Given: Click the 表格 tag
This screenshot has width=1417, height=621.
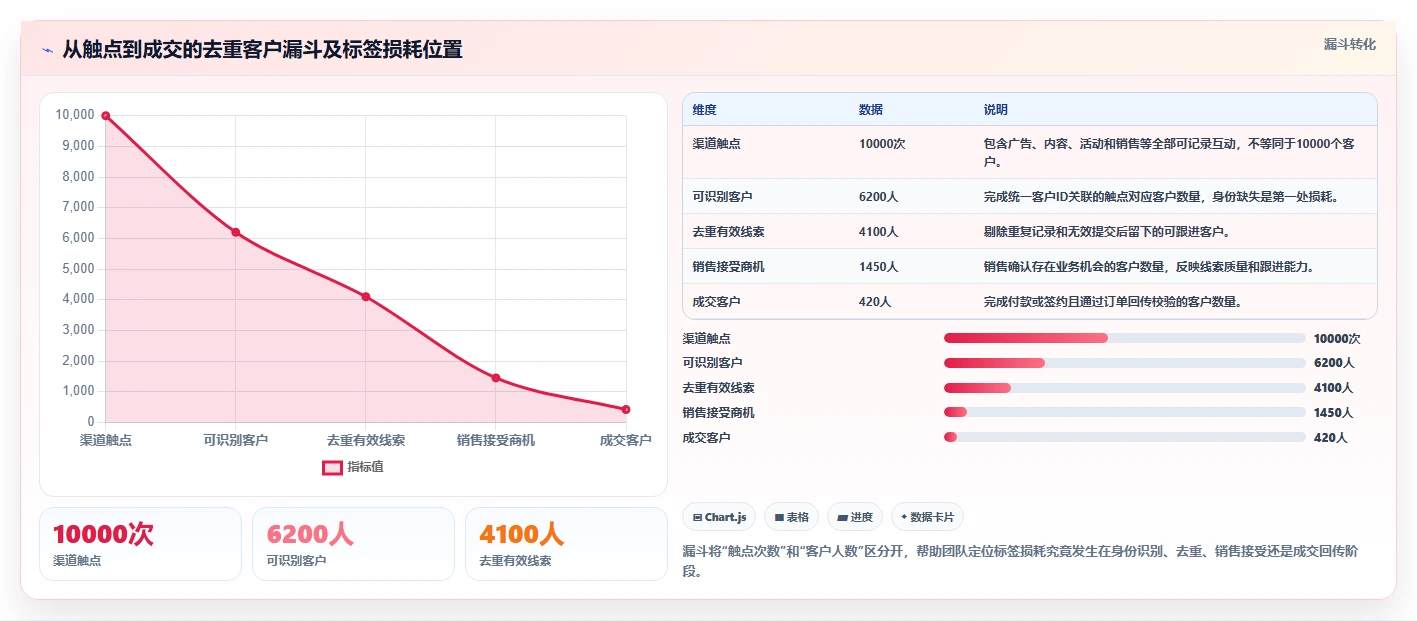Looking at the screenshot, I should point(791,517).
